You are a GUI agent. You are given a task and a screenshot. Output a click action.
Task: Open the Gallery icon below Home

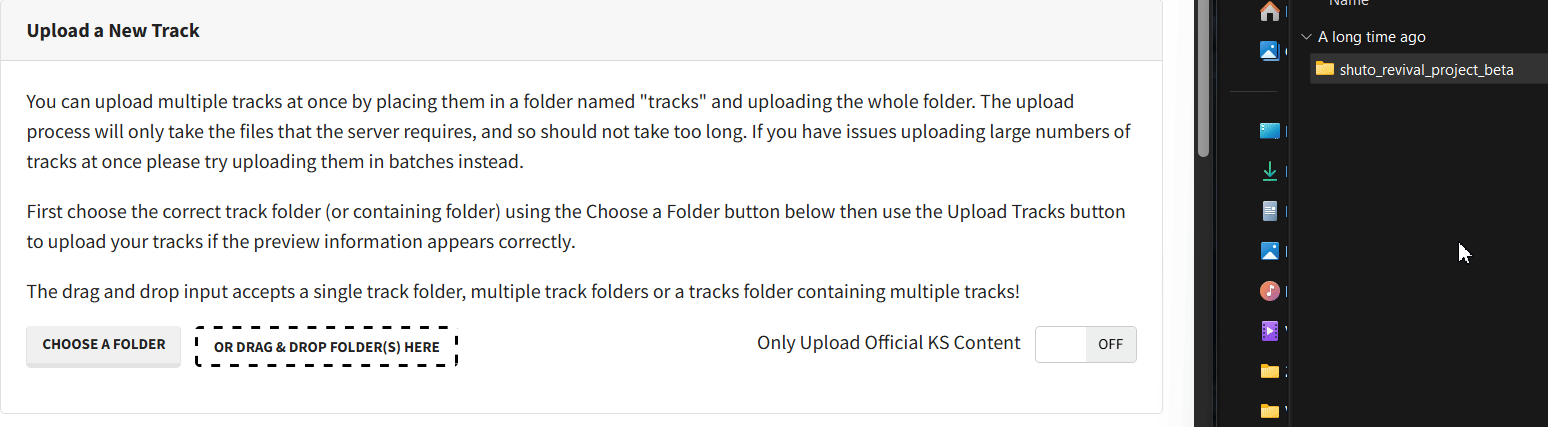1269,51
